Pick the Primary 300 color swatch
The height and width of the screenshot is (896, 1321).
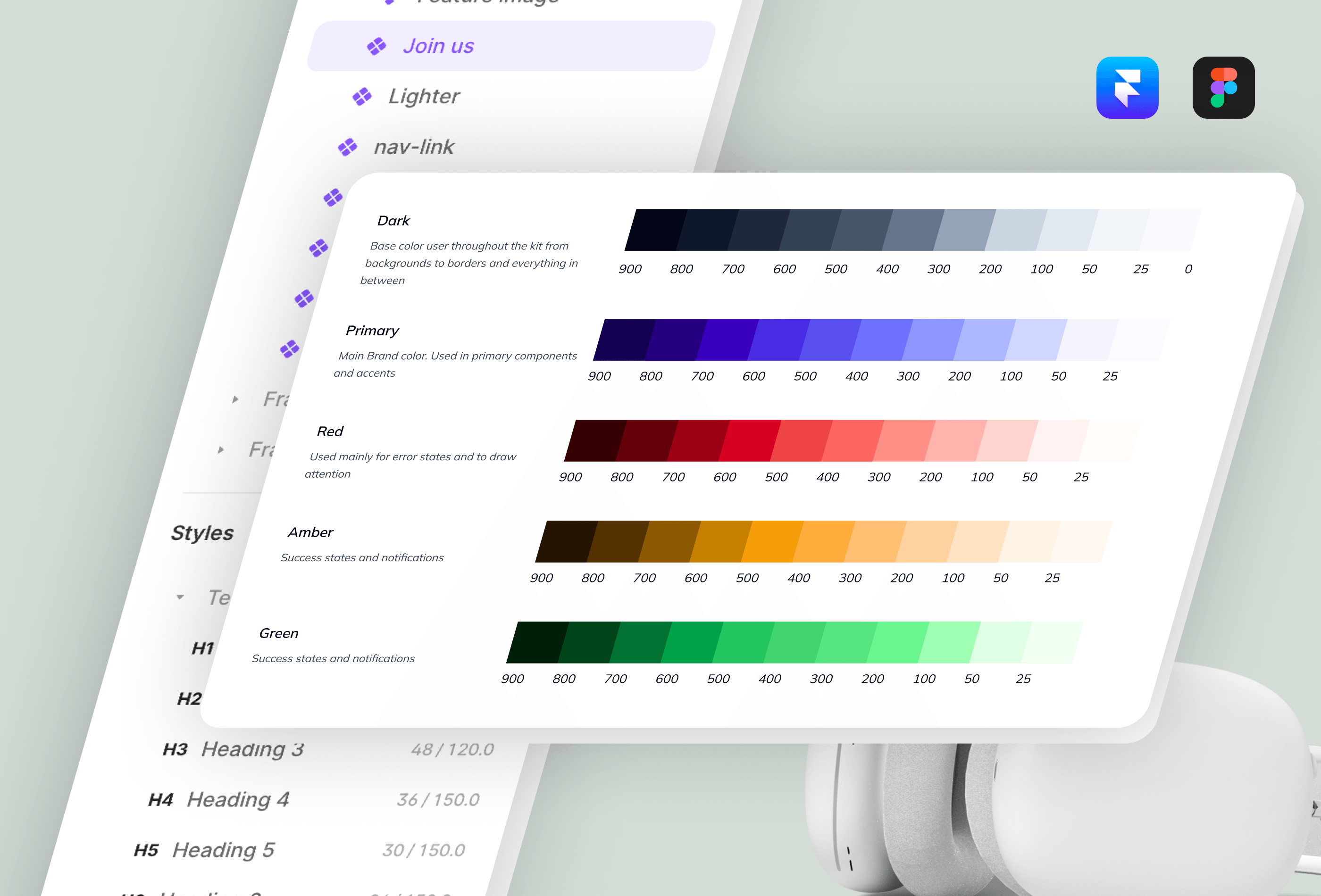933,340
